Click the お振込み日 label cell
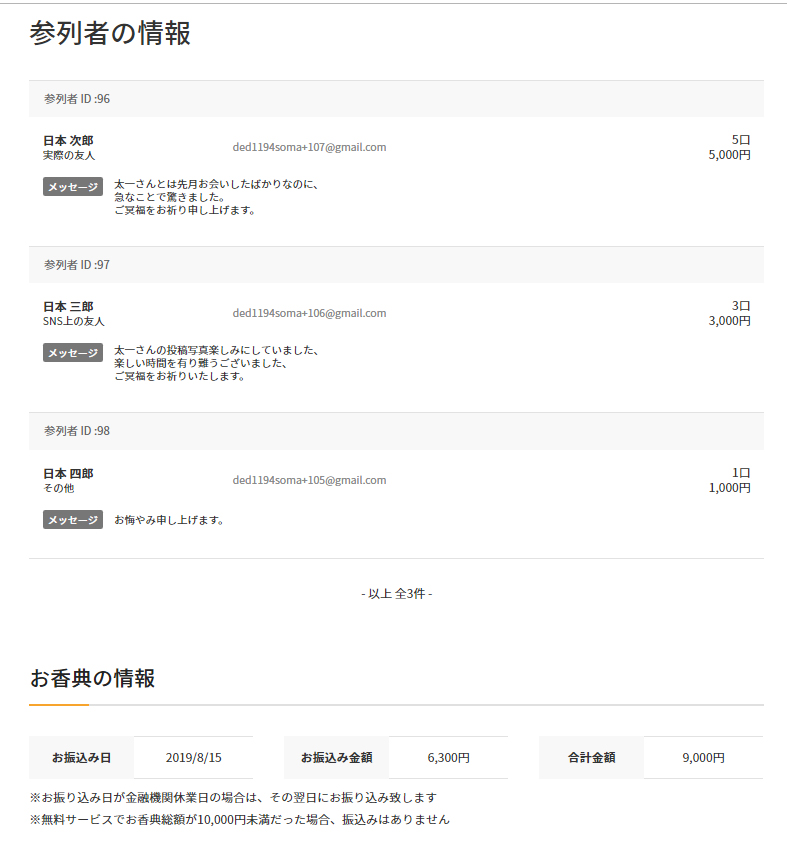 pyautogui.click(x=82, y=758)
